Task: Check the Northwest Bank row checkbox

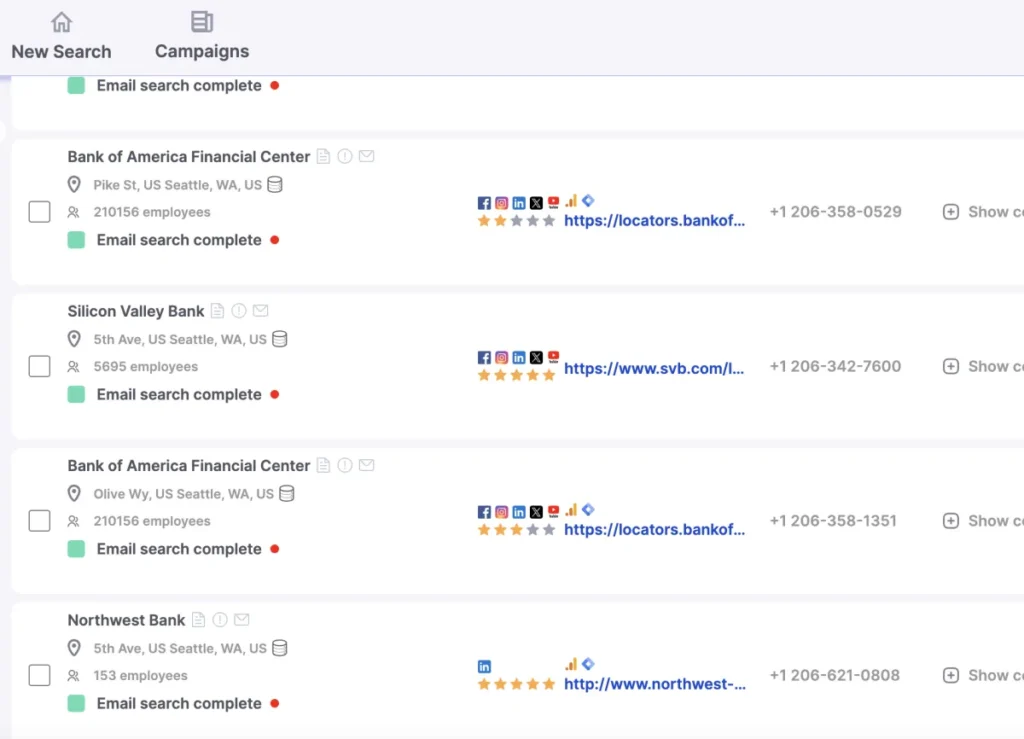Action: tap(39, 675)
